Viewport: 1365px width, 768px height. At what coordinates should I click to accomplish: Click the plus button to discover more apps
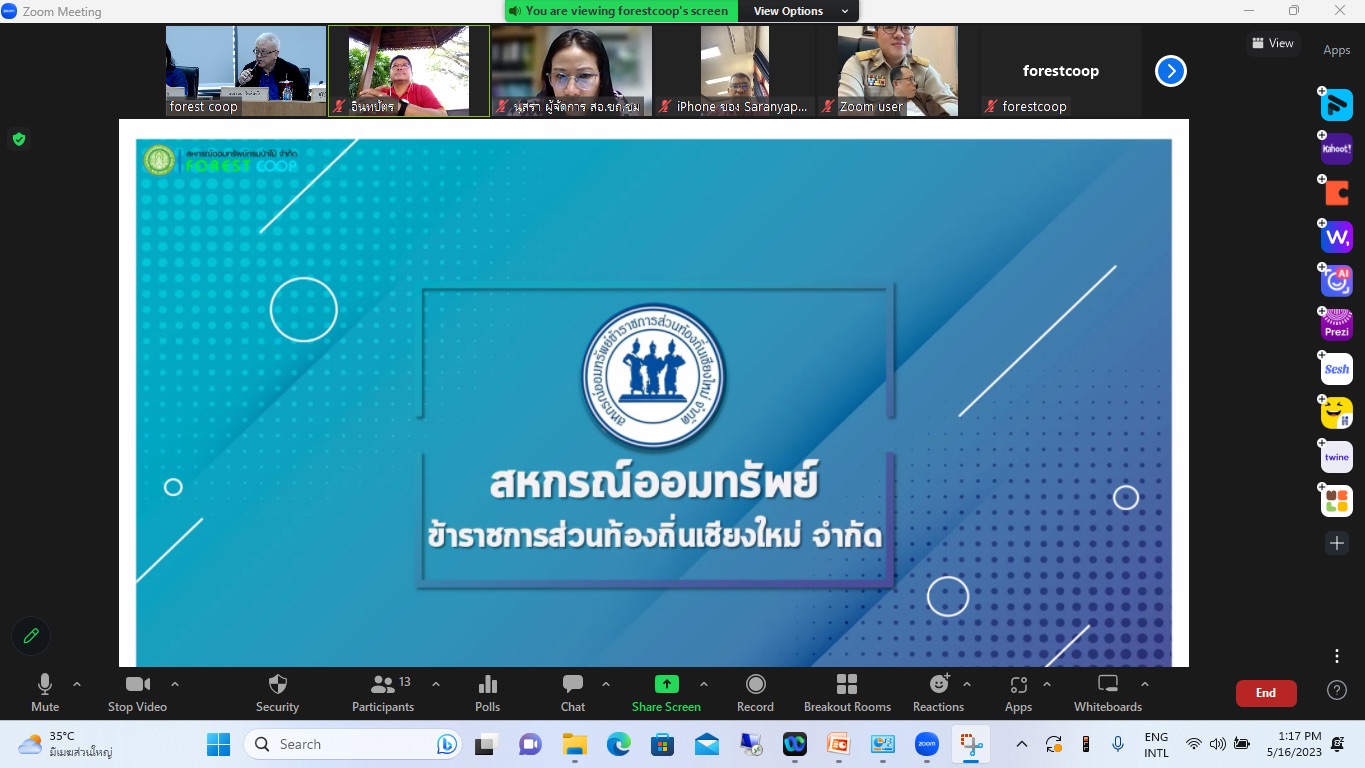(1337, 543)
